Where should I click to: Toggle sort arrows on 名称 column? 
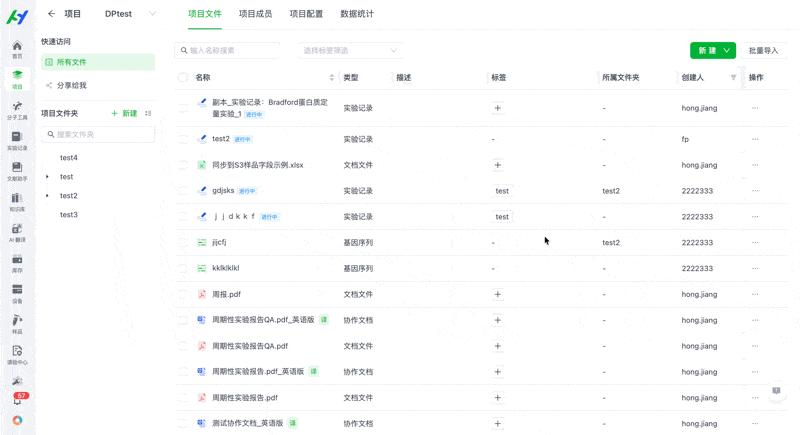click(332, 78)
